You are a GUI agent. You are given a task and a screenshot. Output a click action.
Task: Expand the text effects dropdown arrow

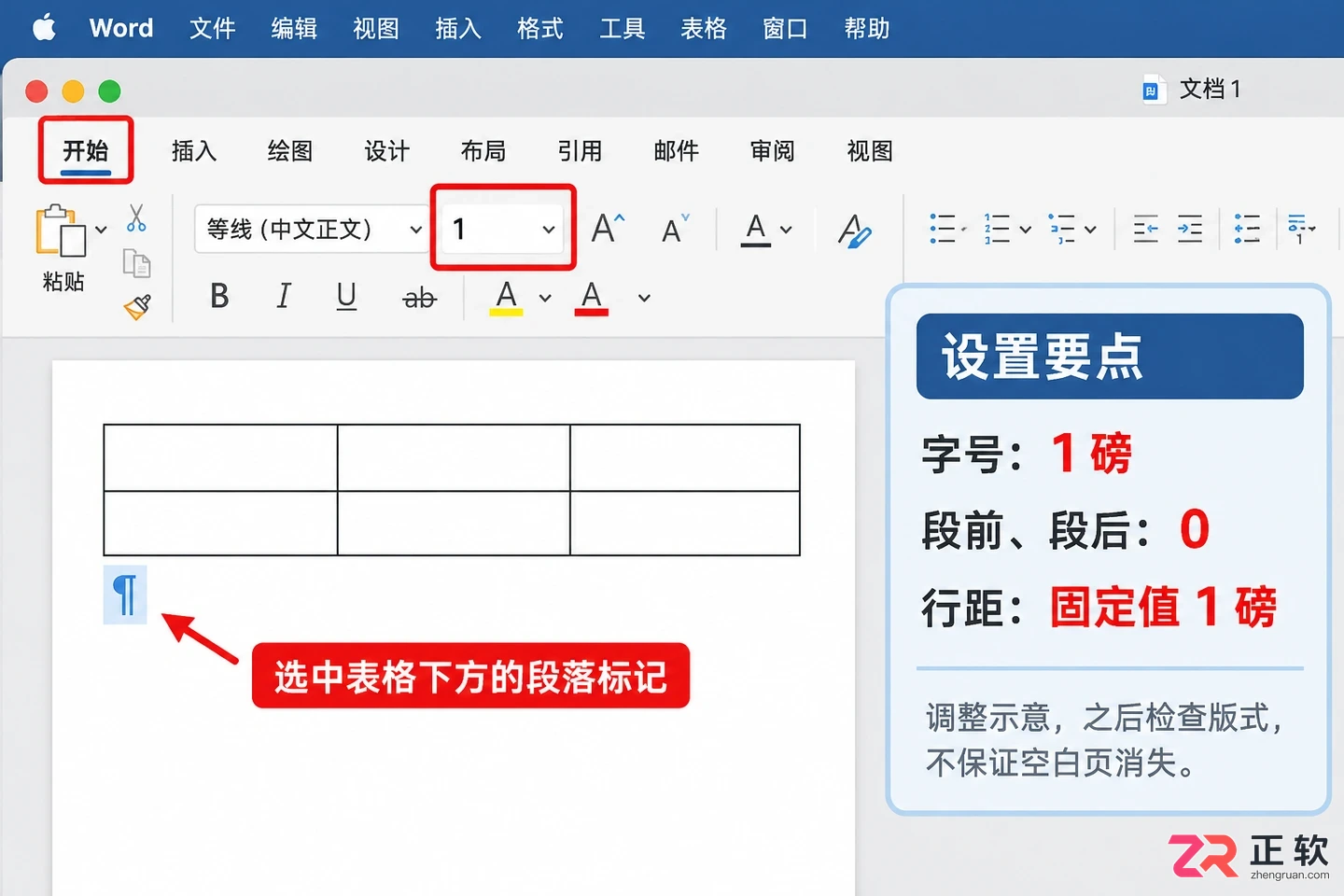786,230
